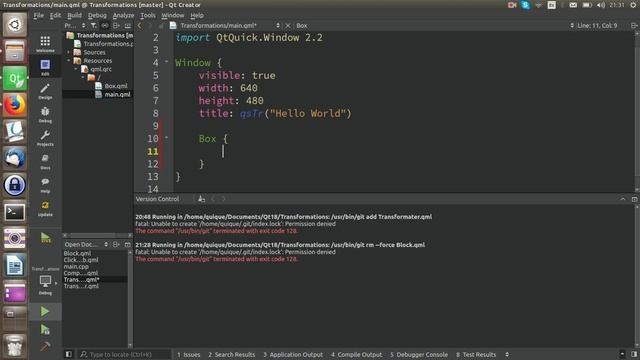Show the Application Output pane

tap(293, 354)
